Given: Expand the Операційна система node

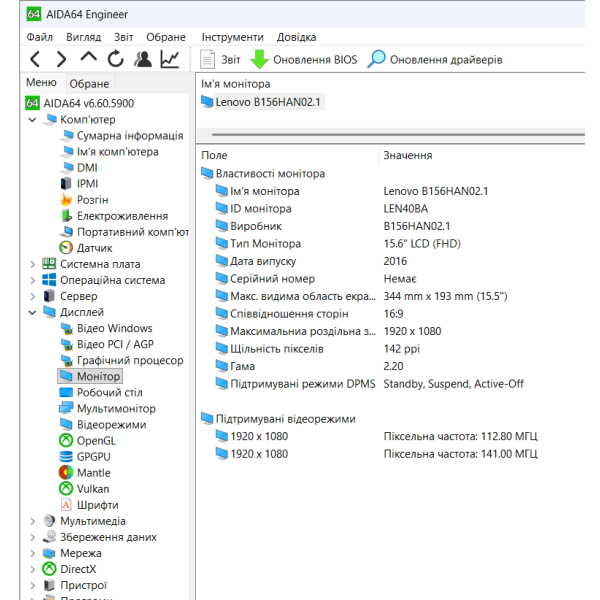Looking at the screenshot, I should 33,280.
